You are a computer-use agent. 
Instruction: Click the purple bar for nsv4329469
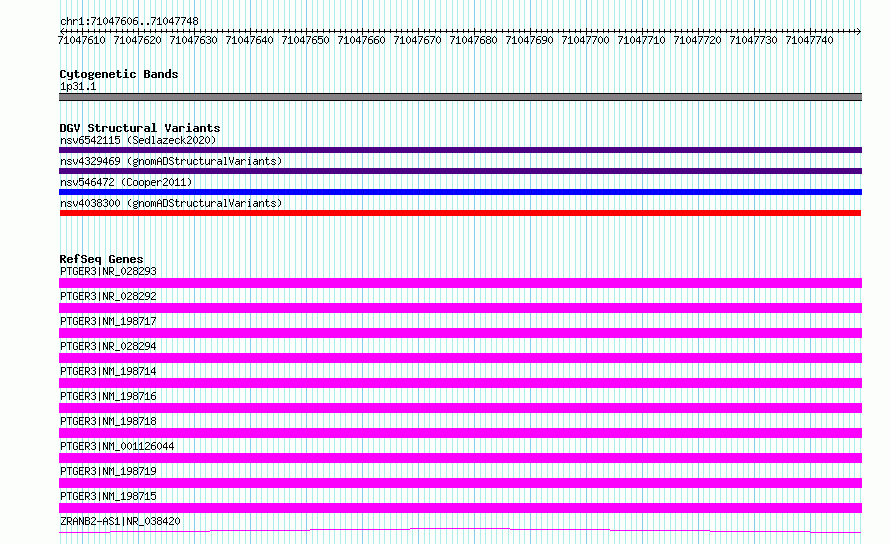460,171
